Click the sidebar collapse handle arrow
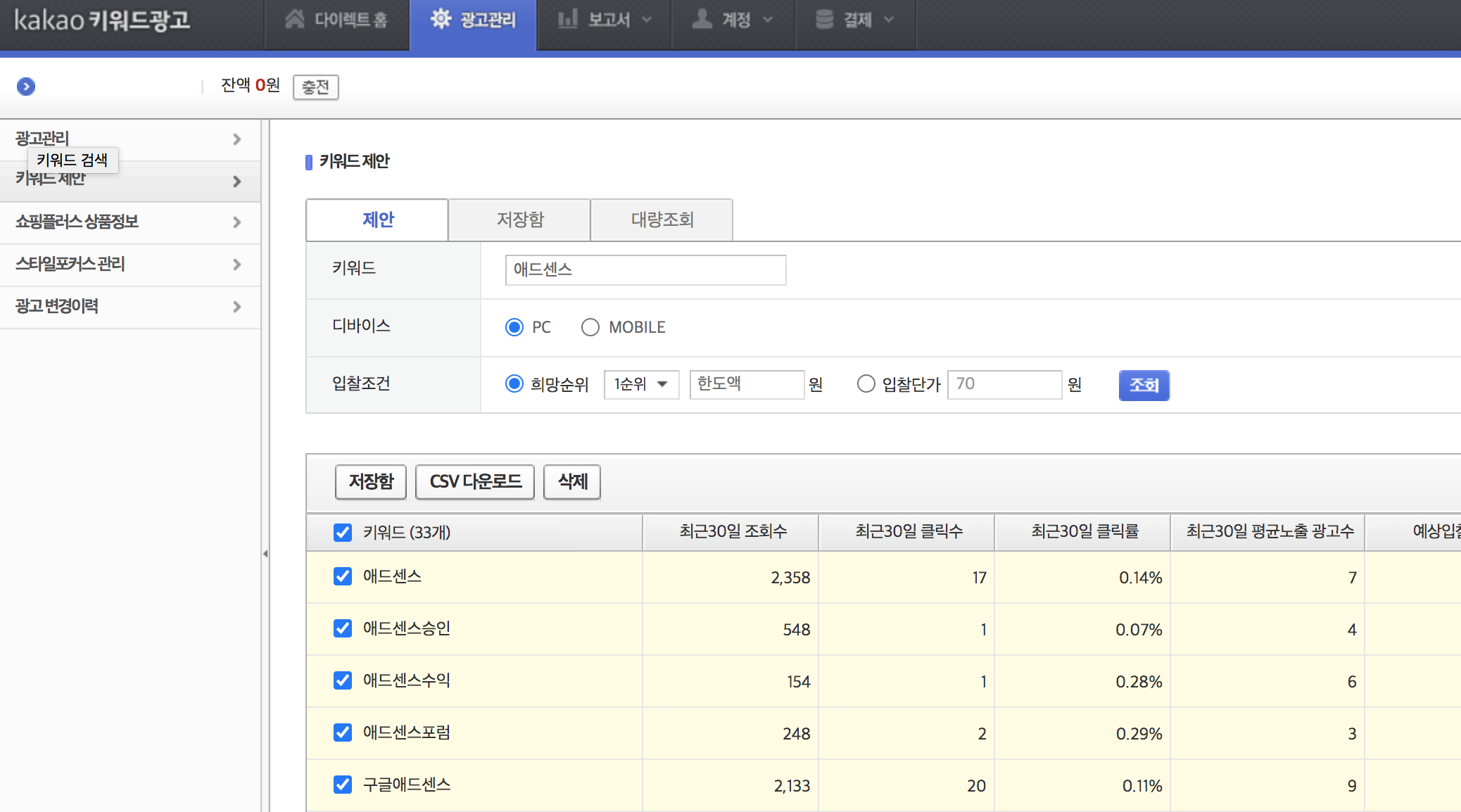This screenshot has height=812, width=1461. 265,554
